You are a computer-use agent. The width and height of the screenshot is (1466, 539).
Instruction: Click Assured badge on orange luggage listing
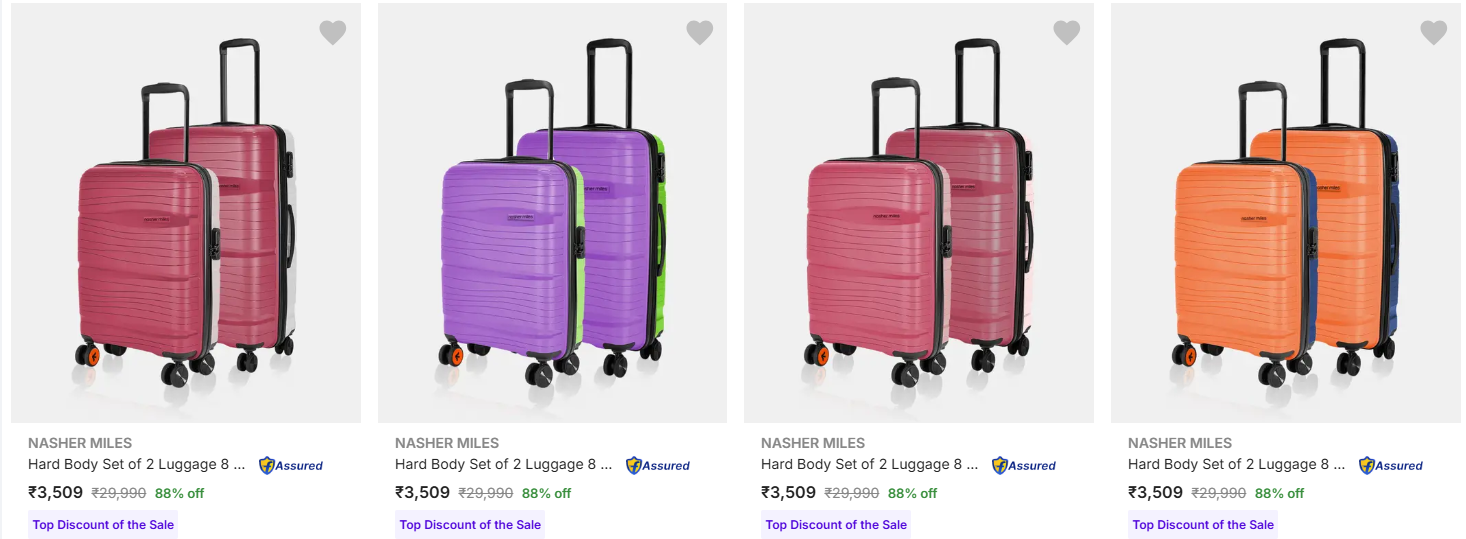point(1391,465)
